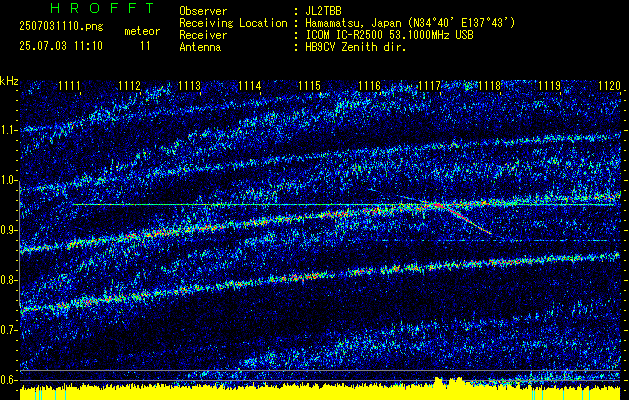Click the kHz axis unit label
This screenshot has height=400, width=629.
coord(9,81)
